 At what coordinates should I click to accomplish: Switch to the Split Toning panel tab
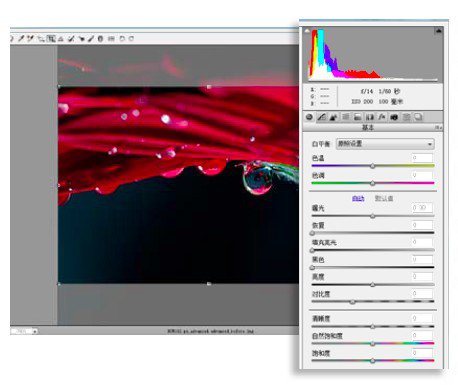point(357,117)
